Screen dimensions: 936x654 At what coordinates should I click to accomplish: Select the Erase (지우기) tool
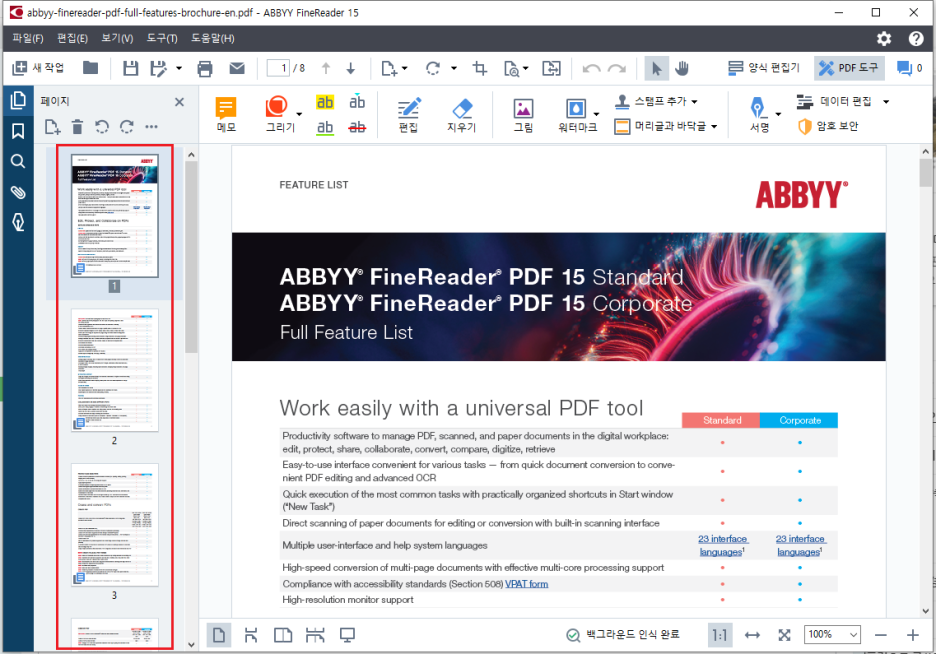[462, 114]
